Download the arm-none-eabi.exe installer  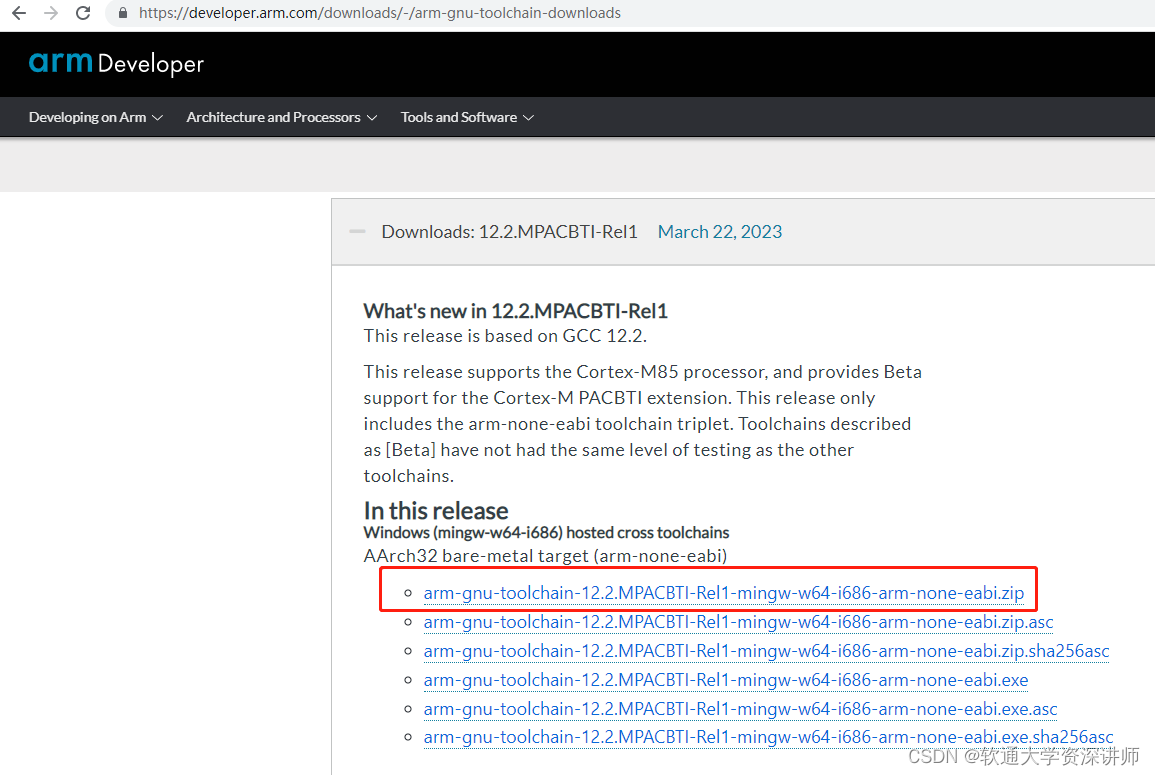click(x=726, y=680)
